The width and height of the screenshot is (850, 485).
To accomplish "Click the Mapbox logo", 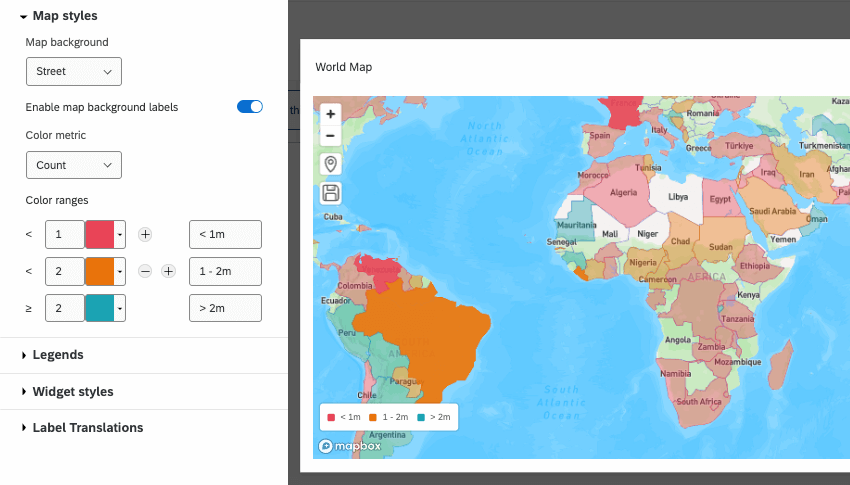I will [350, 446].
